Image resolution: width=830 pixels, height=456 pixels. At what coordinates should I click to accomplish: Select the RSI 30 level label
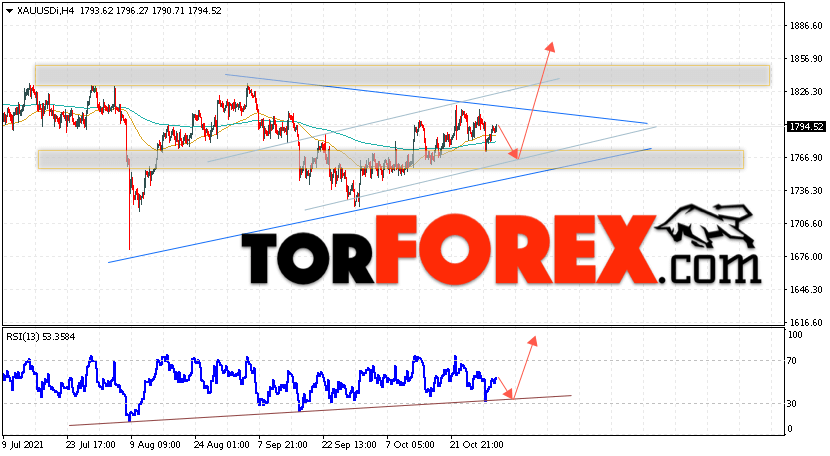792,404
